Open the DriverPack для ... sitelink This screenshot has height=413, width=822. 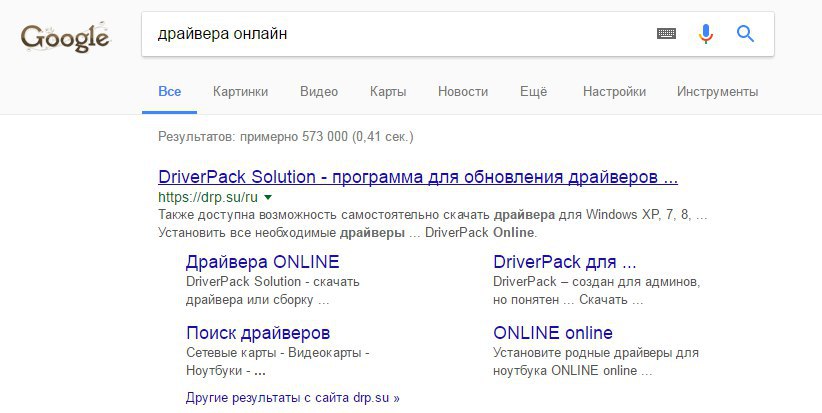565,262
